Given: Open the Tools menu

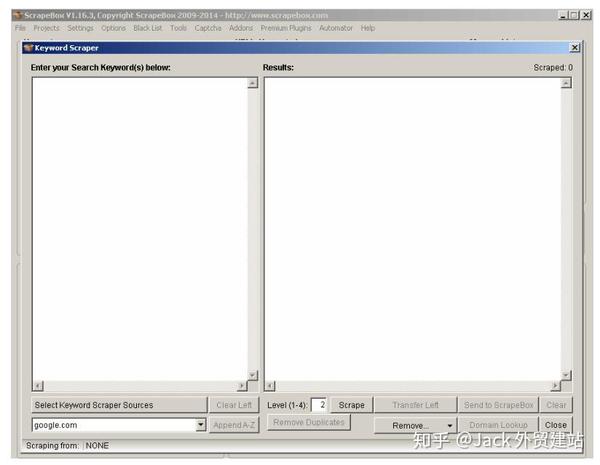Looking at the screenshot, I should [178, 28].
